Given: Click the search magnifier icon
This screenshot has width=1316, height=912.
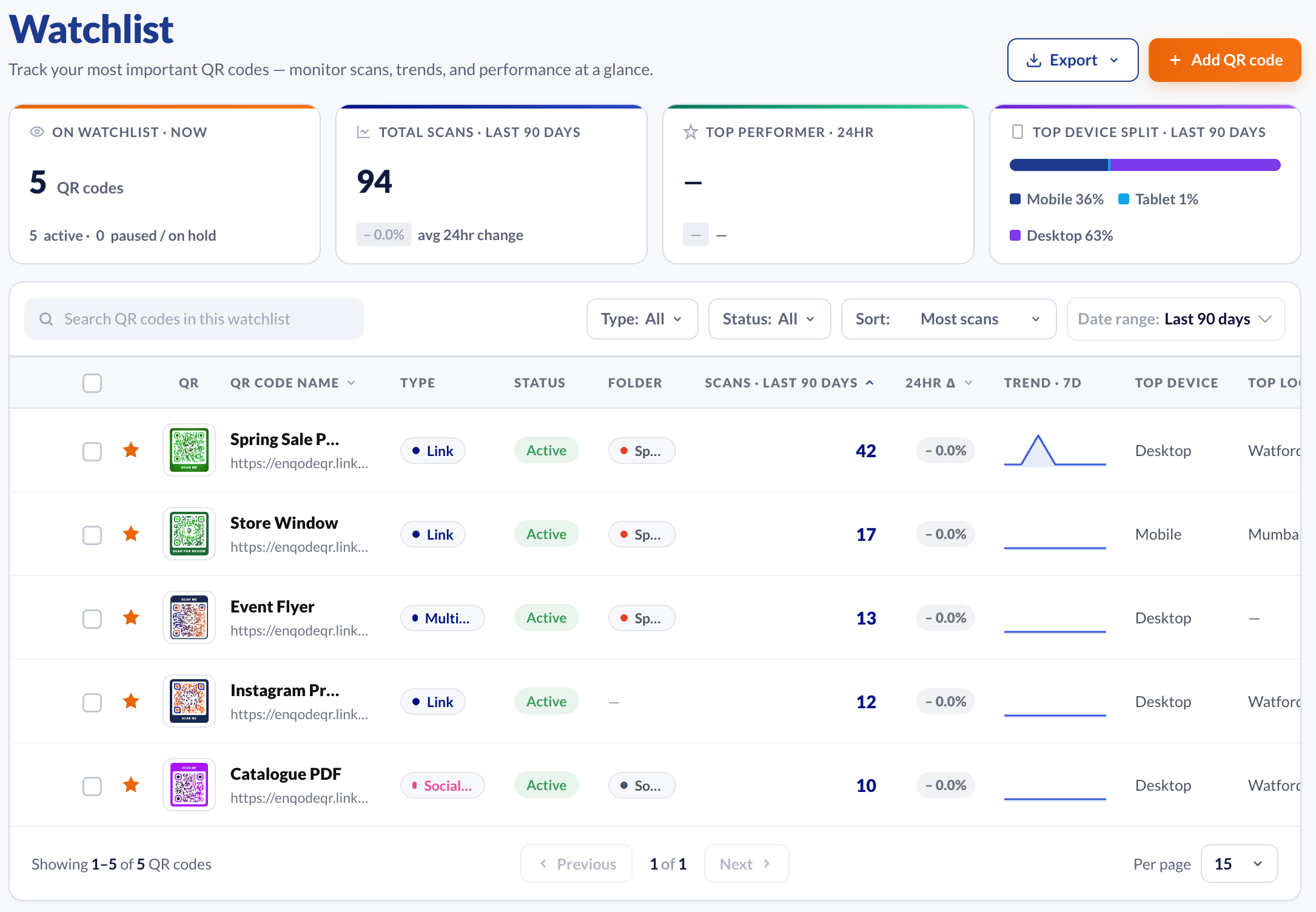Looking at the screenshot, I should [x=46, y=319].
